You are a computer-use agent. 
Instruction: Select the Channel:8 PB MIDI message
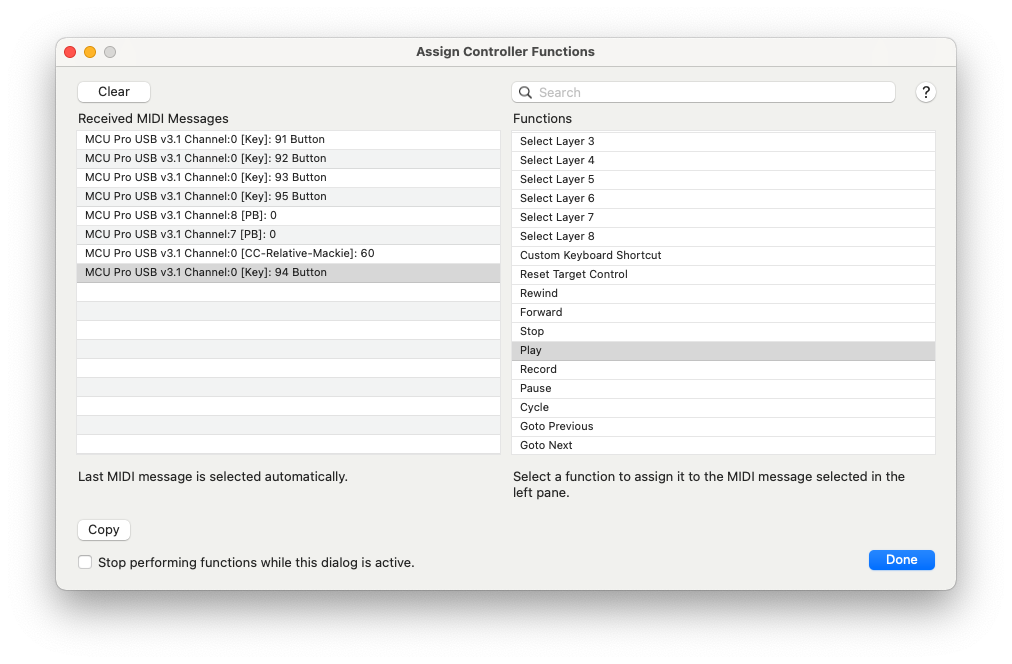coord(288,215)
